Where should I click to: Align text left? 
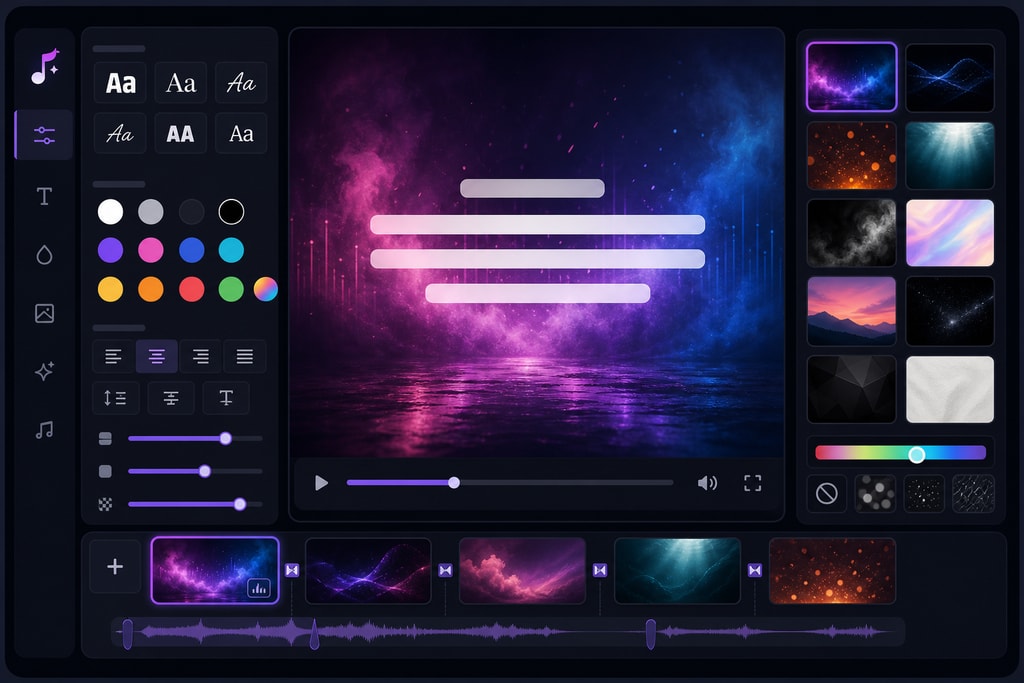tap(114, 357)
